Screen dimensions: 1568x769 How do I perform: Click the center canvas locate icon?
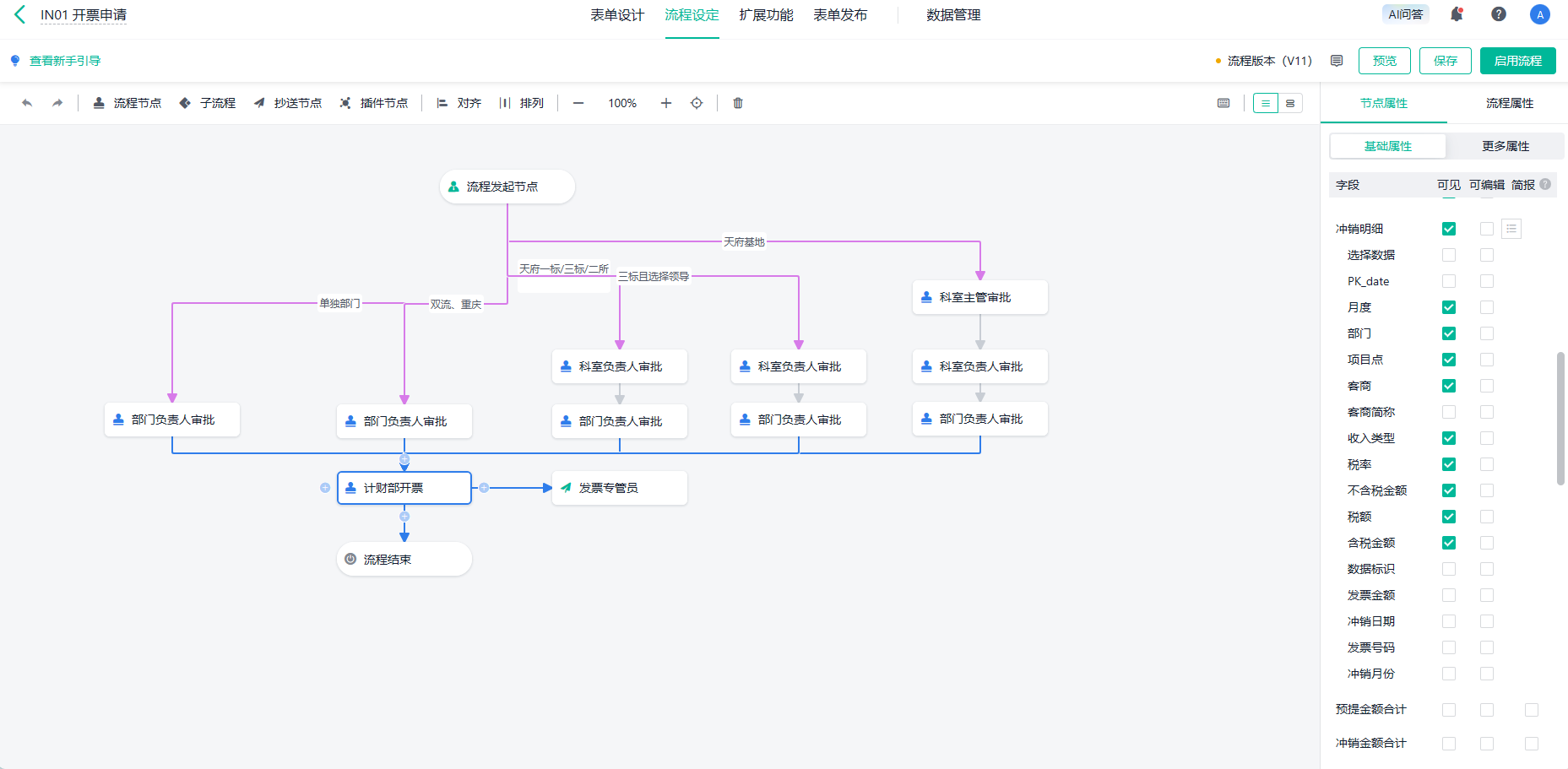[697, 103]
